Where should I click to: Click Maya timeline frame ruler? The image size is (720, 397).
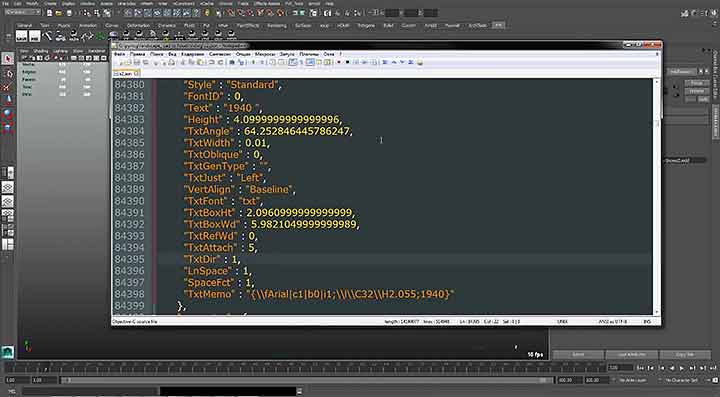[305, 368]
